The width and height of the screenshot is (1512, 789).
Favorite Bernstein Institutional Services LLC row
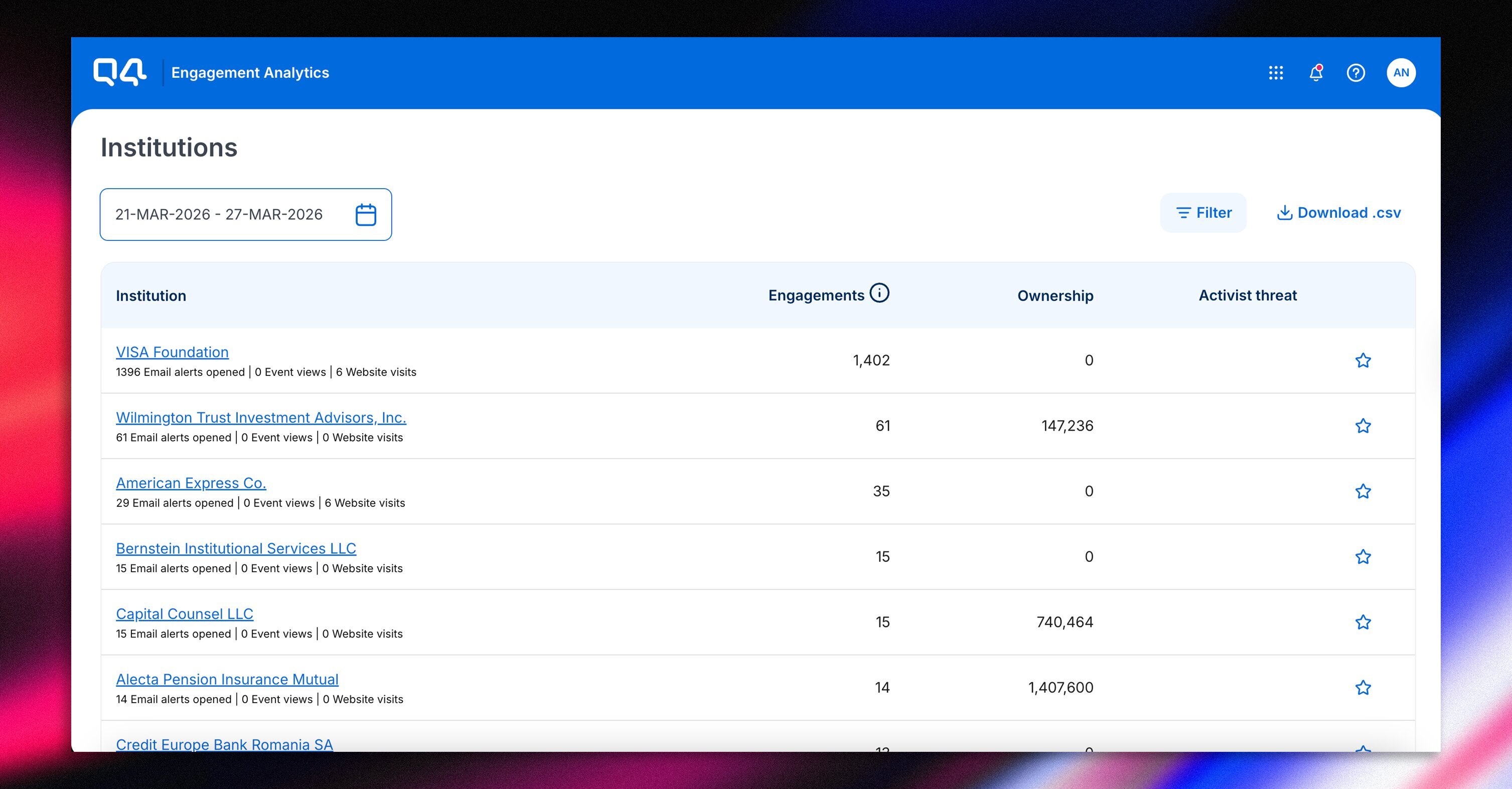click(1363, 557)
